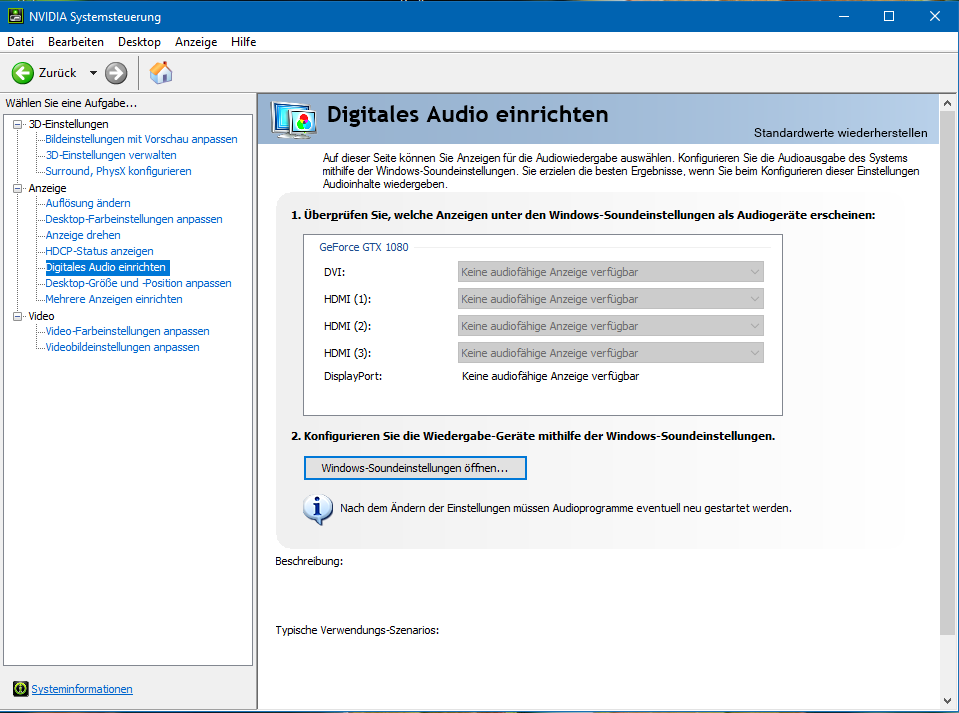Select Auflösung ändern in task tree

click(88, 203)
